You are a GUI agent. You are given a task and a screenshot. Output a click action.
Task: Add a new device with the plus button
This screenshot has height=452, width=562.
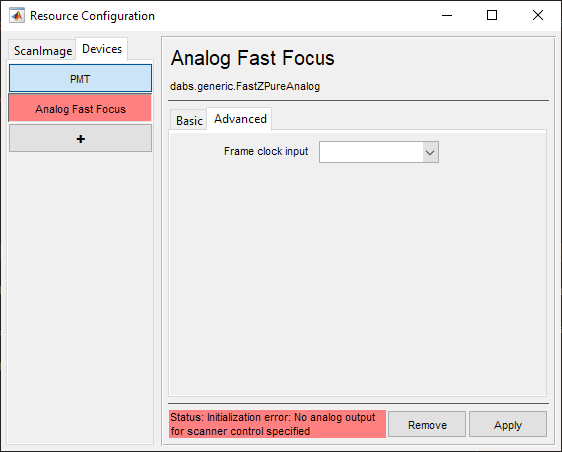click(80, 138)
